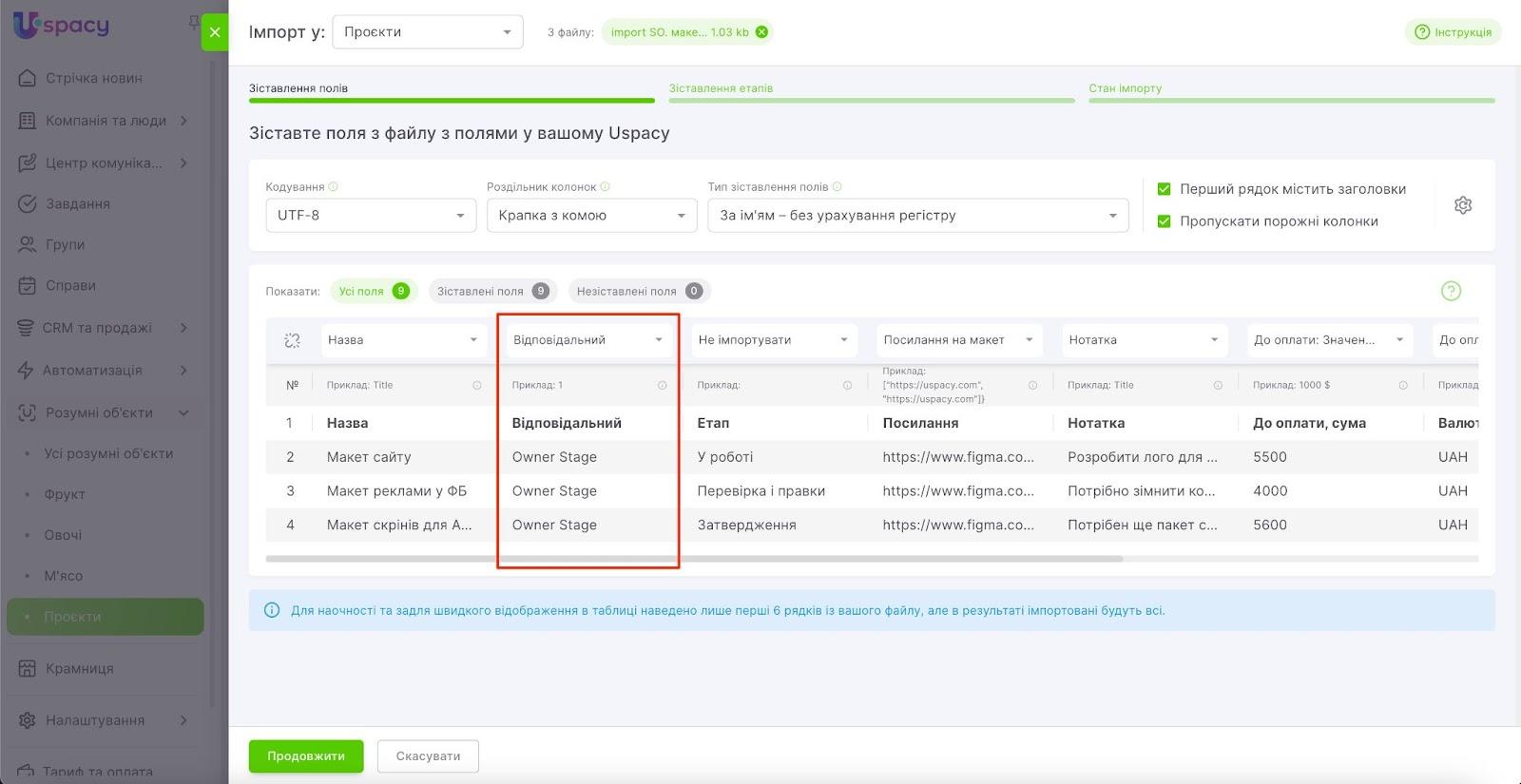The height and width of the screenshot is (784, 1521).
Task: Open Стрічка новин in sidebar
Action: point(93,78)
